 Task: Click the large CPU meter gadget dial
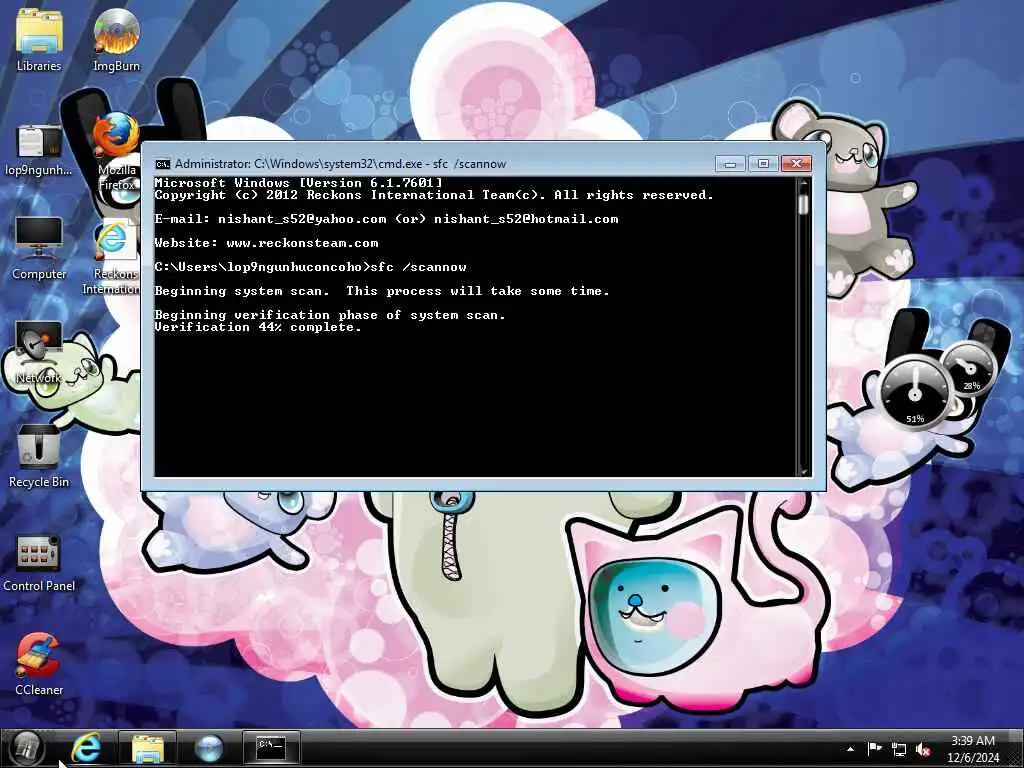[x=916, y=392]
